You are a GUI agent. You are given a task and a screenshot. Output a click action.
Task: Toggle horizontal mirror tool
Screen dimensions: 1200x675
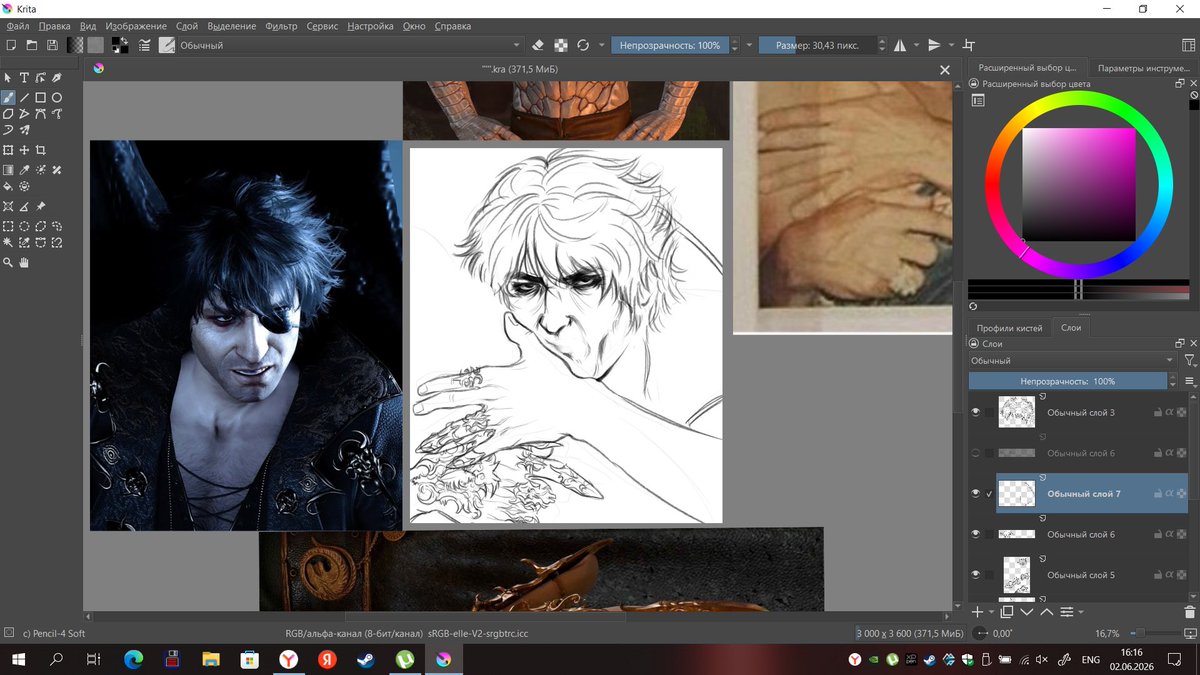coord(899,45)
